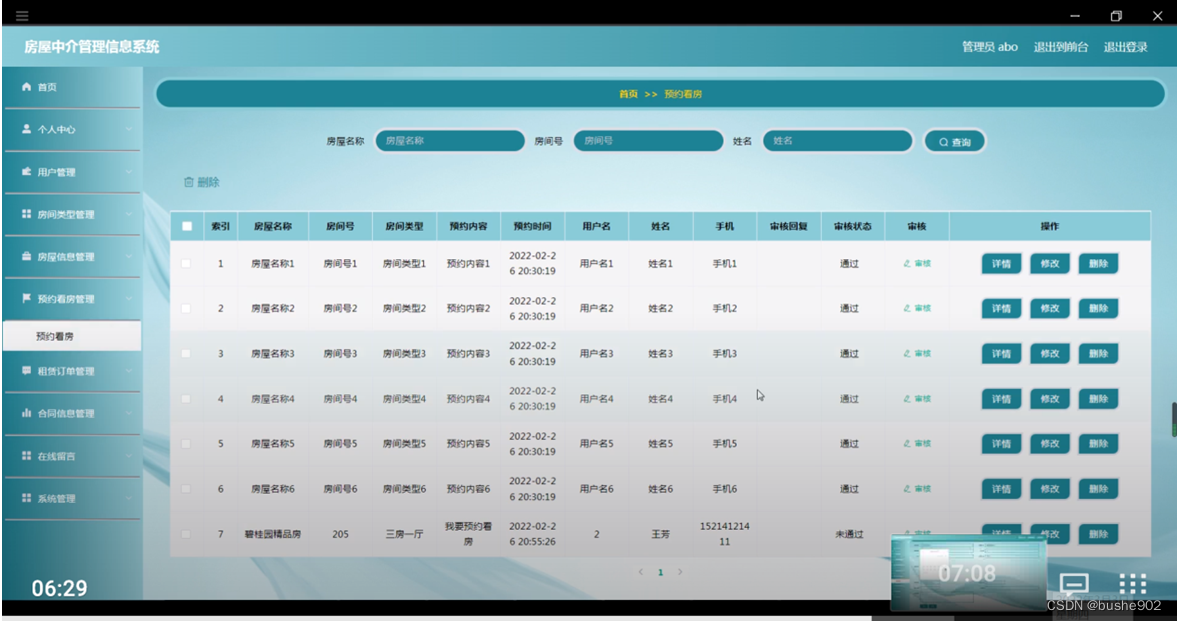Click the 审核 edit icon in row 1

click(908, 264)
